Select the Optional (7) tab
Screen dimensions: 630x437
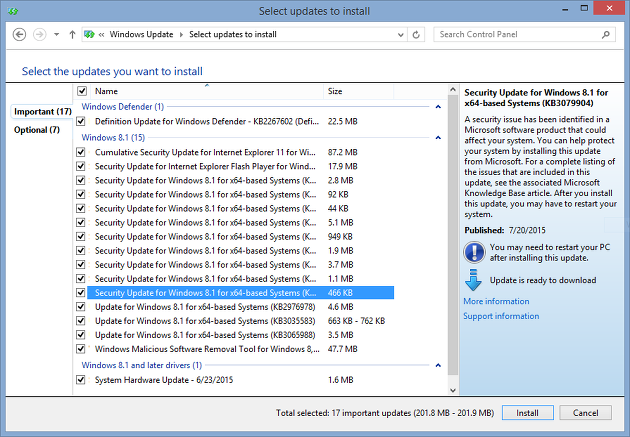coord(37,130)
